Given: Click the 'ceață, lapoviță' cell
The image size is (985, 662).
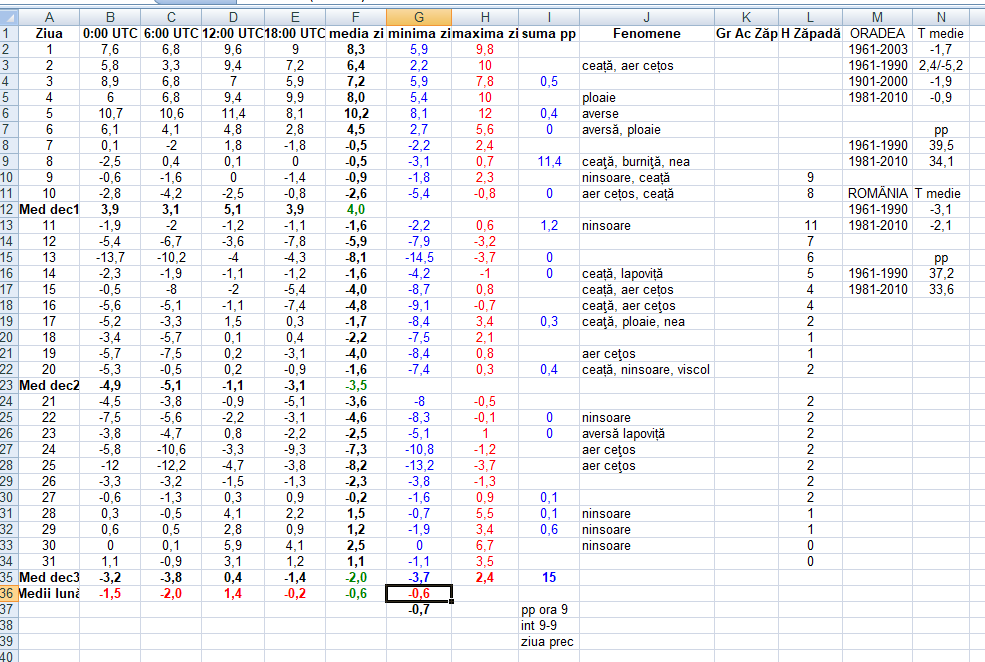Looking at the screenshot, I should coord(646,274).
